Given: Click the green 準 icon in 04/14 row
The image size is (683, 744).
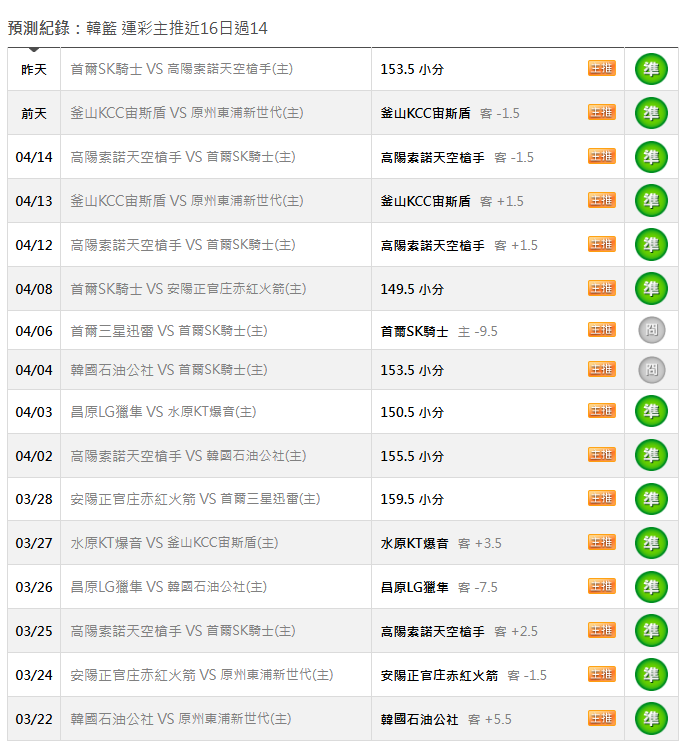Looking at the screenshot, I should [651, 157].
